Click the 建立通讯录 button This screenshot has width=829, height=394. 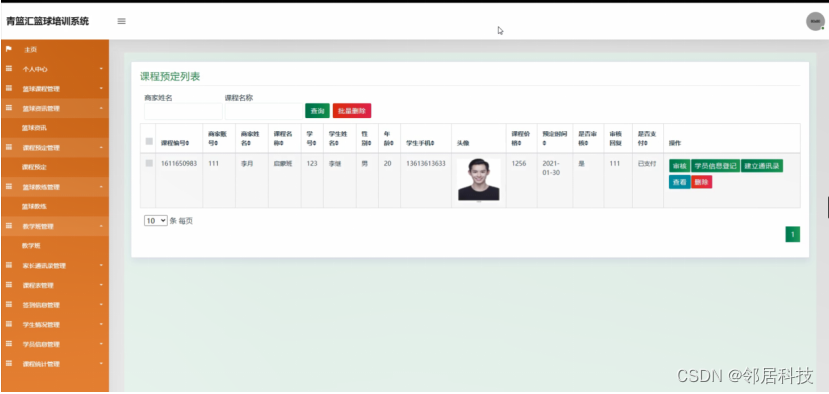pyautogui.click(x=762, y=166)
